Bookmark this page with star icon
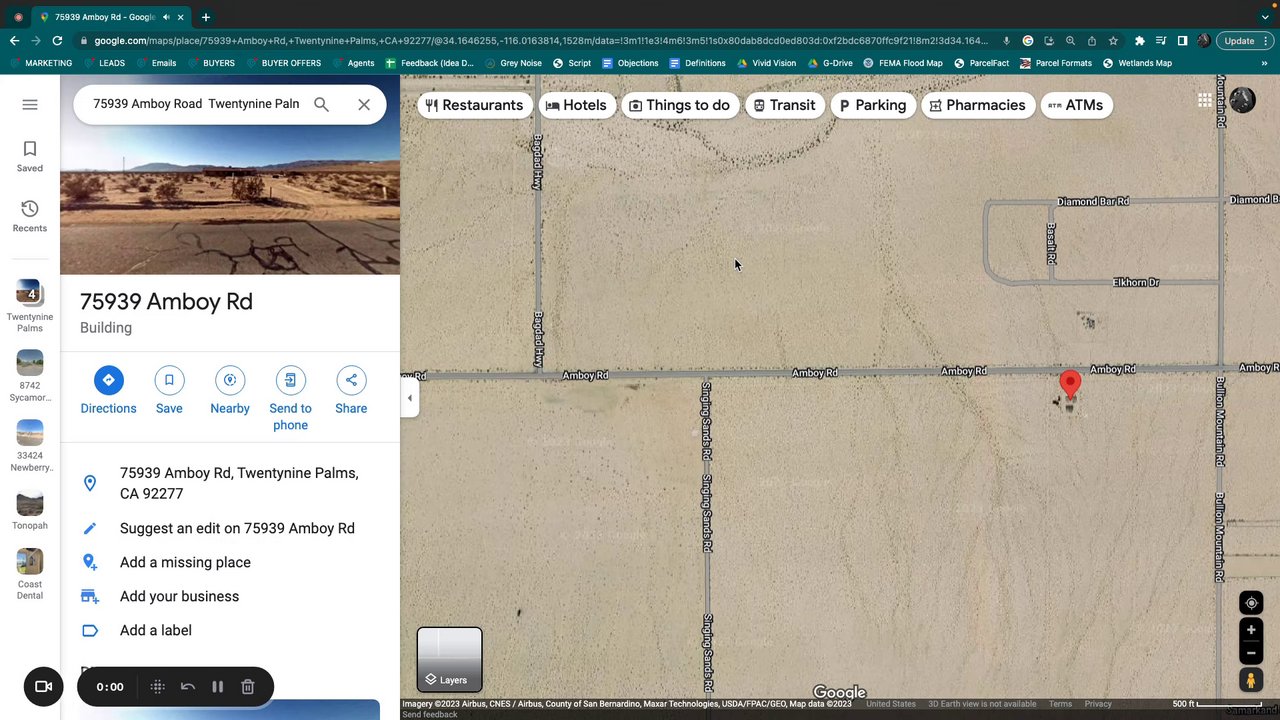1280x720 pixels. pyautogui.click(x=1113, y=41)
